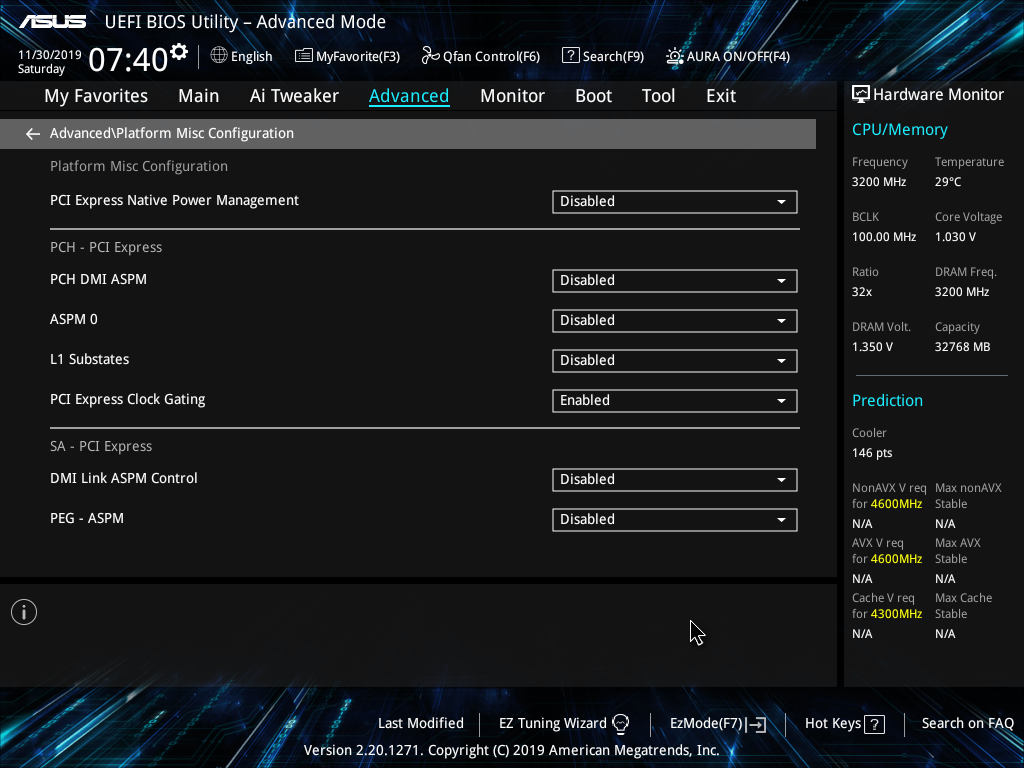This screenshot has width=1024, height=768.
Task: Click the 146 pts cooler score
Action: tap(872, 453)
